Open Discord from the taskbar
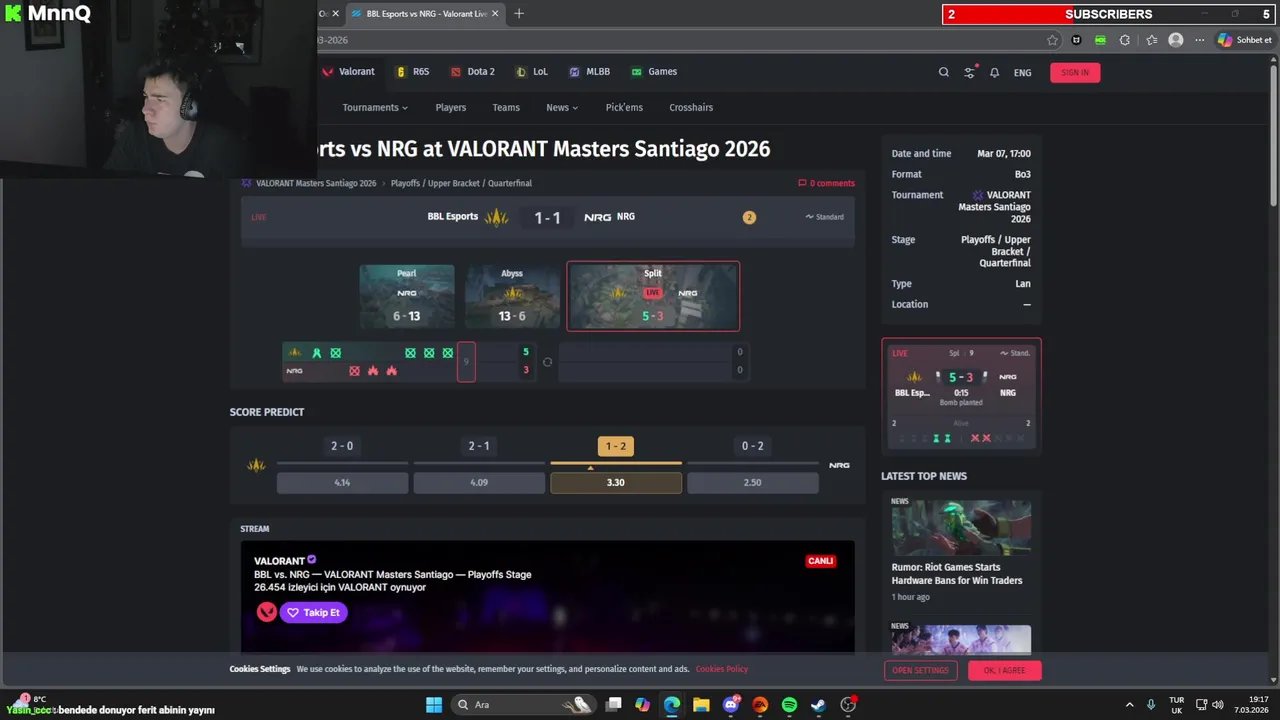 (x=731, y=705)
